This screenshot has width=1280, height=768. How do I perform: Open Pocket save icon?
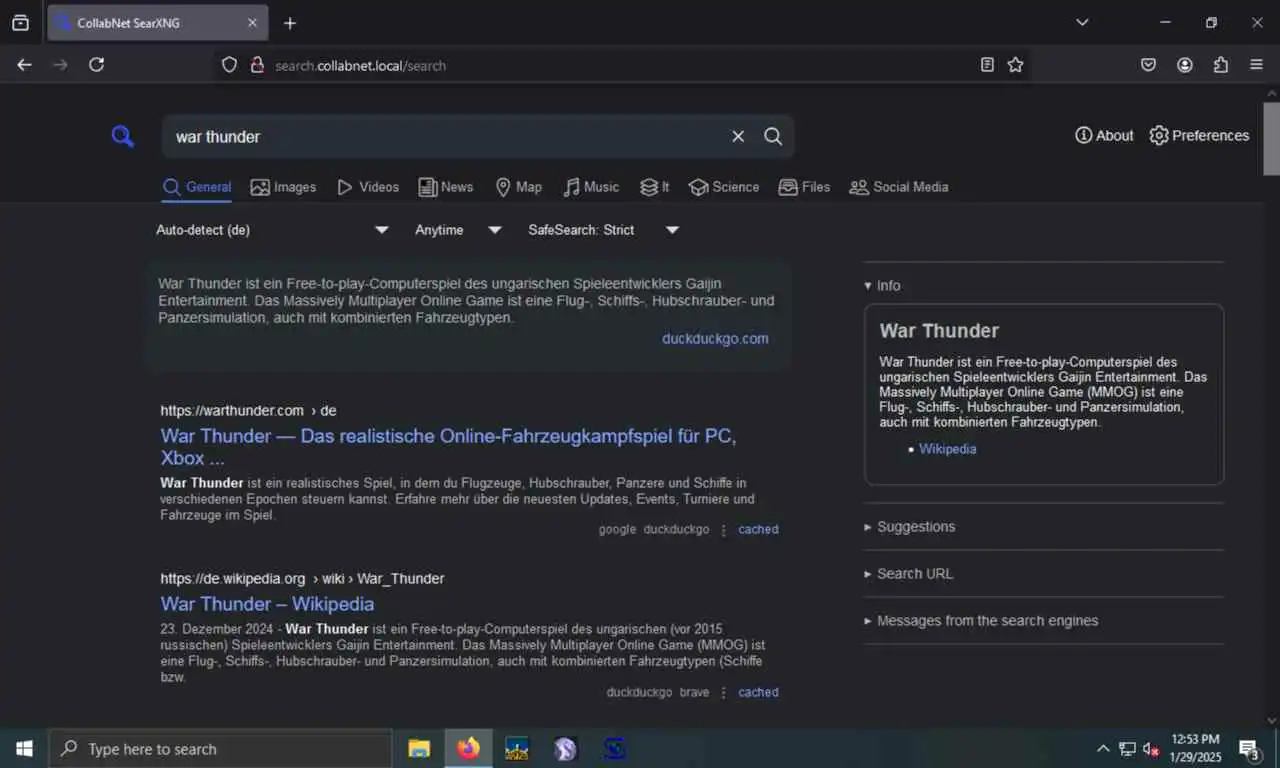point(1149,65)
